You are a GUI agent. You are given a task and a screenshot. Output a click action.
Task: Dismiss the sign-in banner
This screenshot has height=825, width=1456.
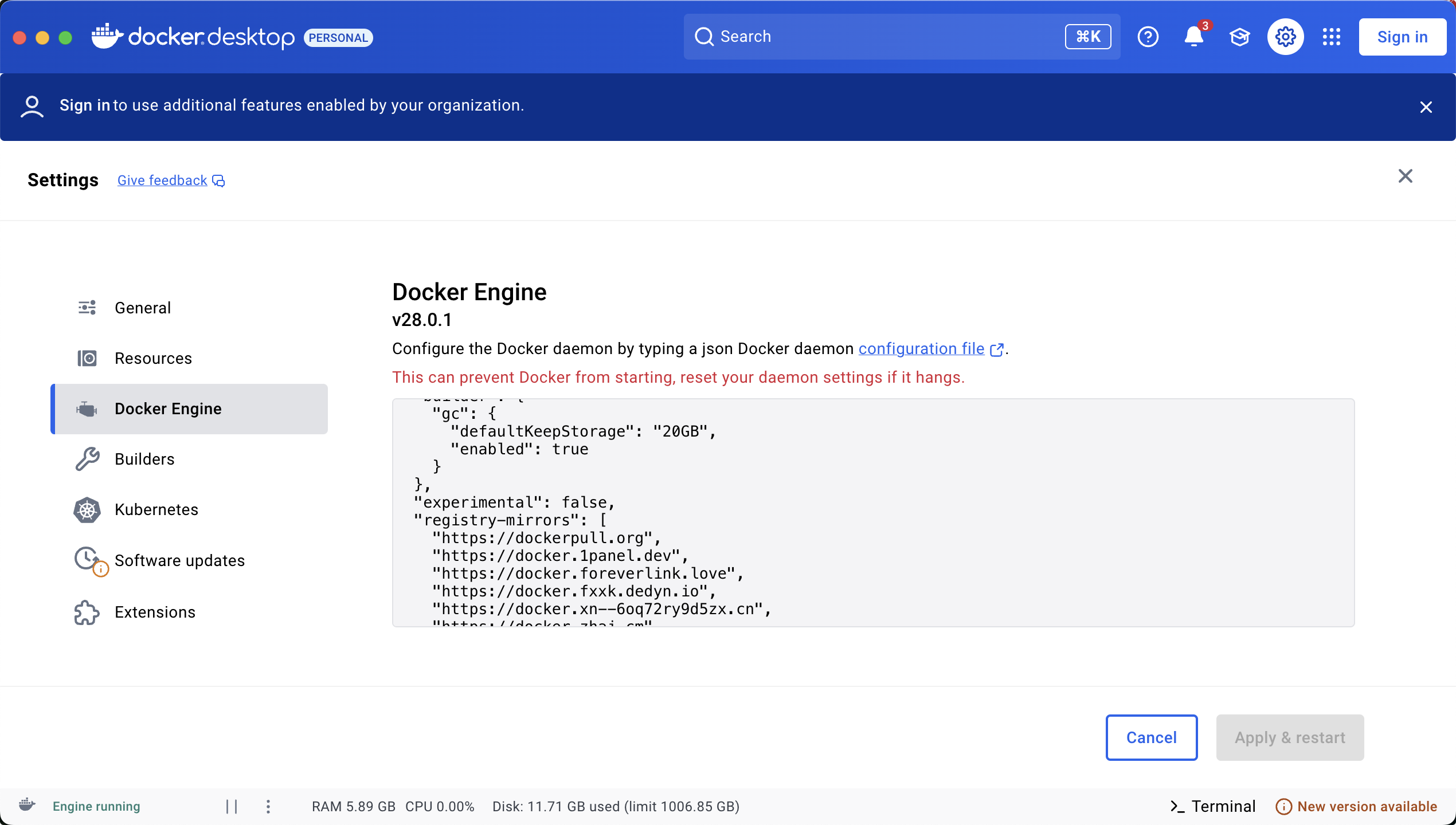pos(1426,107)
